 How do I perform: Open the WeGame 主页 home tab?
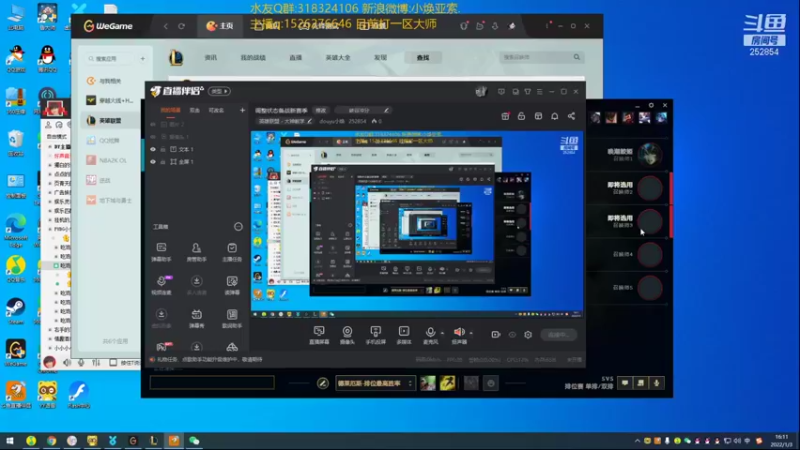click(220, 26)
